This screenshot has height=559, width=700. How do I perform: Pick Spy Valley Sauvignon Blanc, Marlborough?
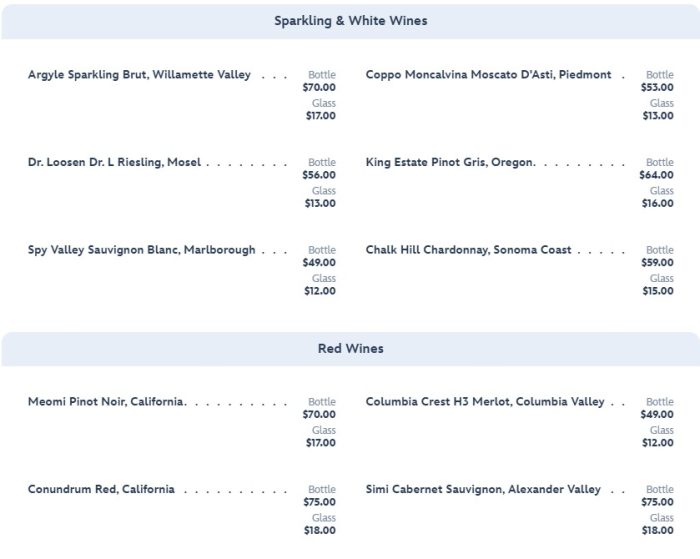(141, 250)
